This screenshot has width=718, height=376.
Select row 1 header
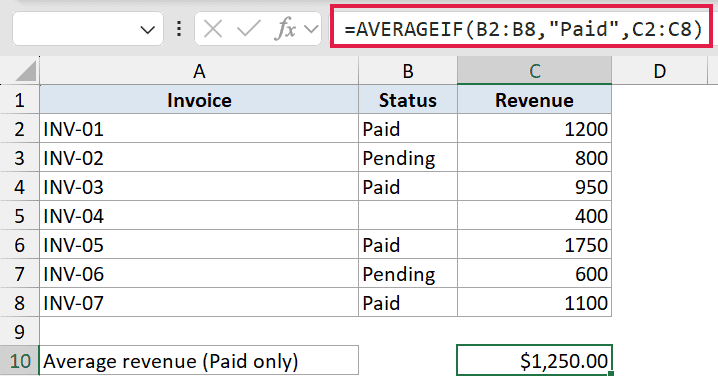pos(20,100)
